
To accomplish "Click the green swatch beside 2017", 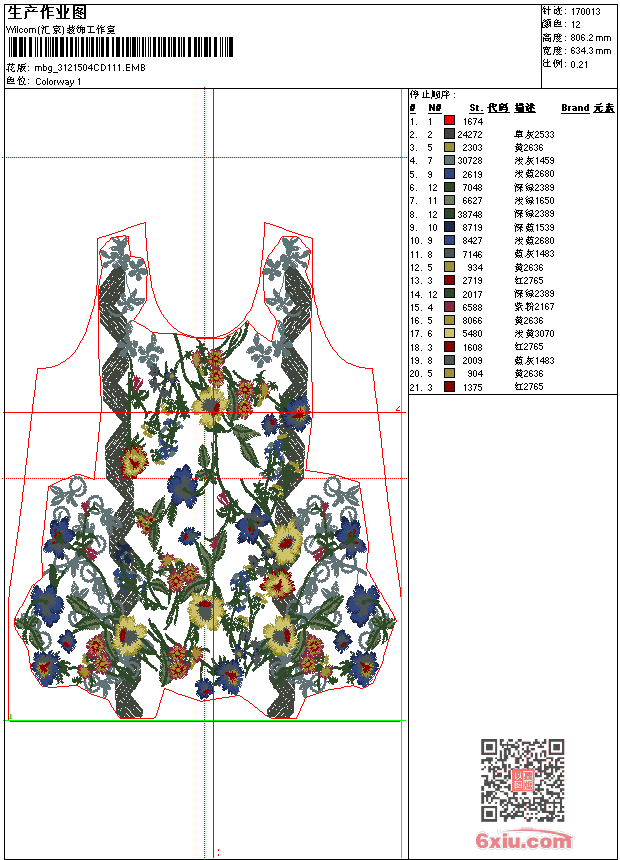I will (x=449, y=293).
